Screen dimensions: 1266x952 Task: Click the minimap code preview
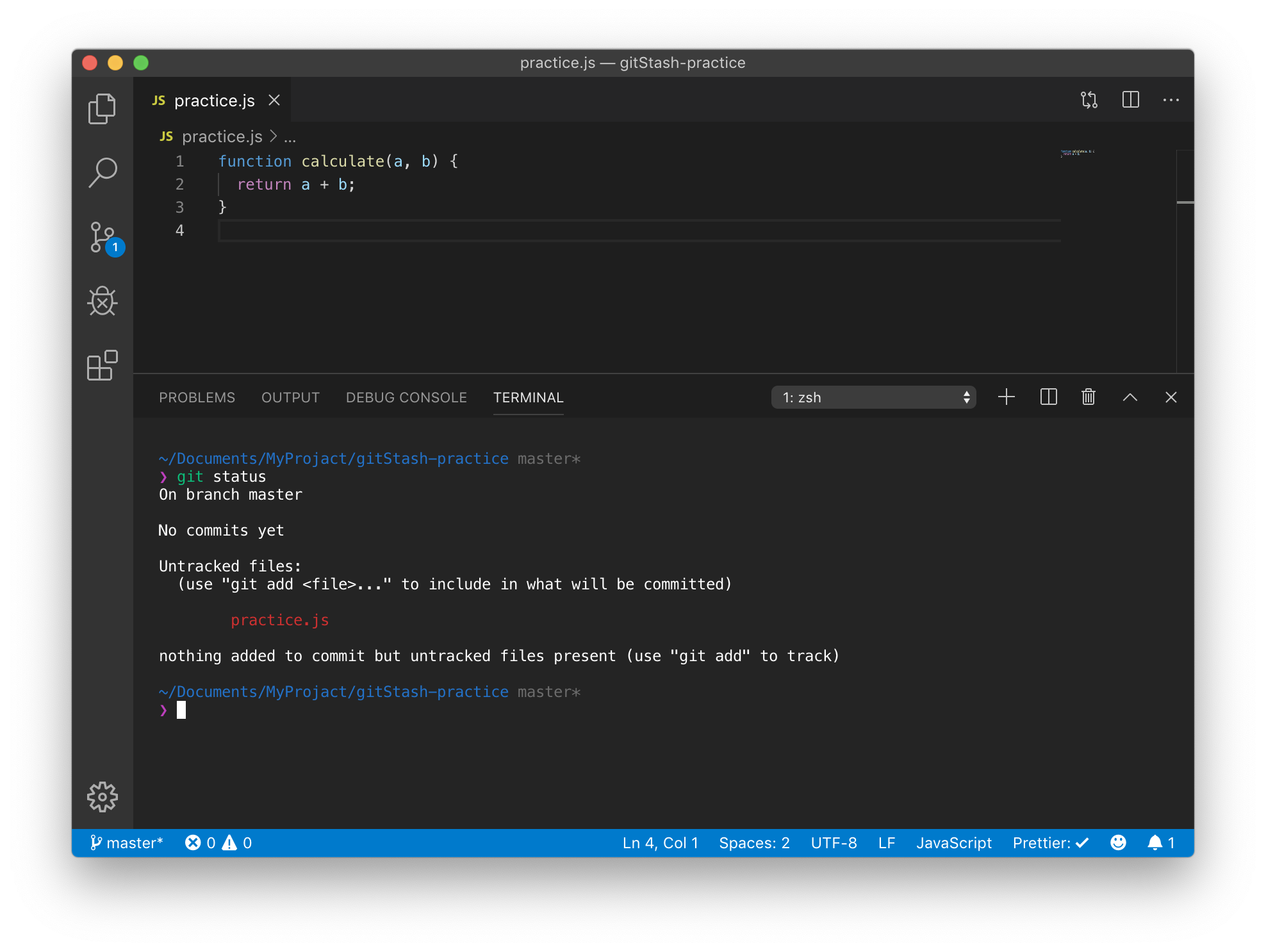coord(1078,153)
